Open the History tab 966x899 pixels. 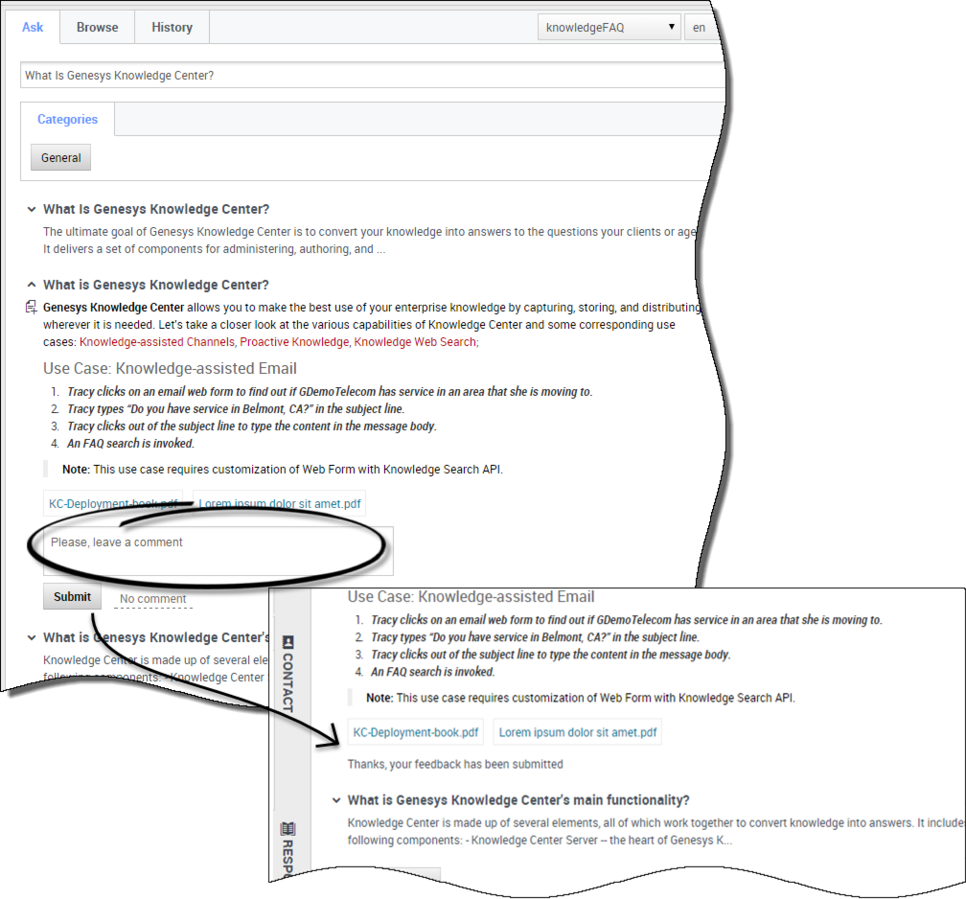tap(172, 27)
